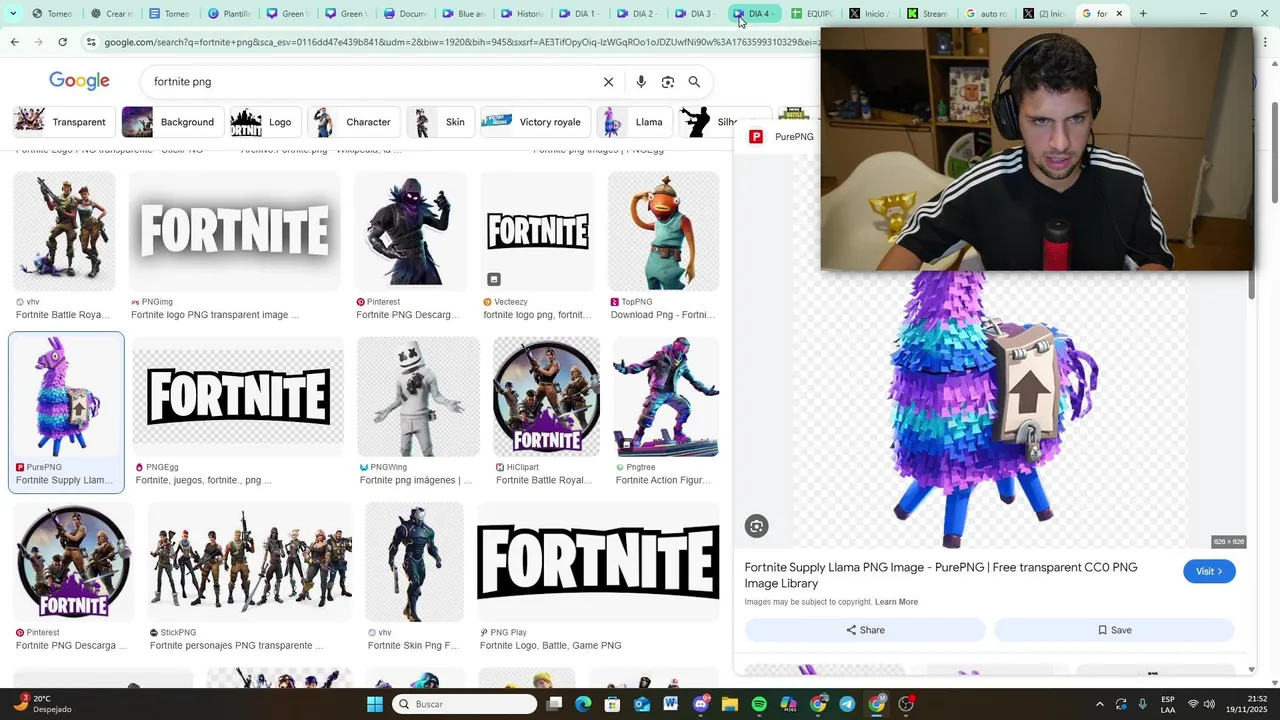Open the Windows Start menu
Screen dimensions: 1280x720
pos(375,704)
